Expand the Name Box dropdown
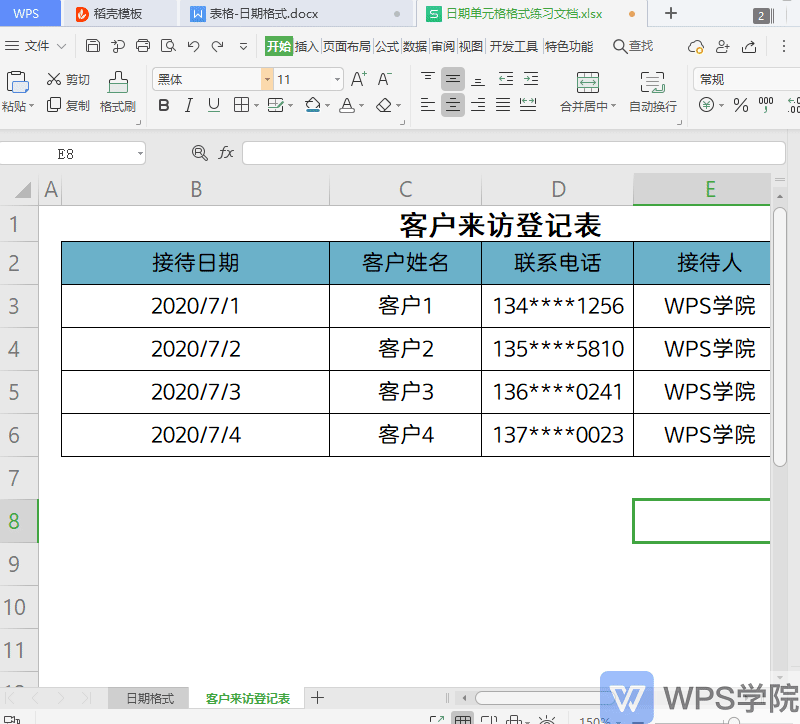 click(140, 153)
